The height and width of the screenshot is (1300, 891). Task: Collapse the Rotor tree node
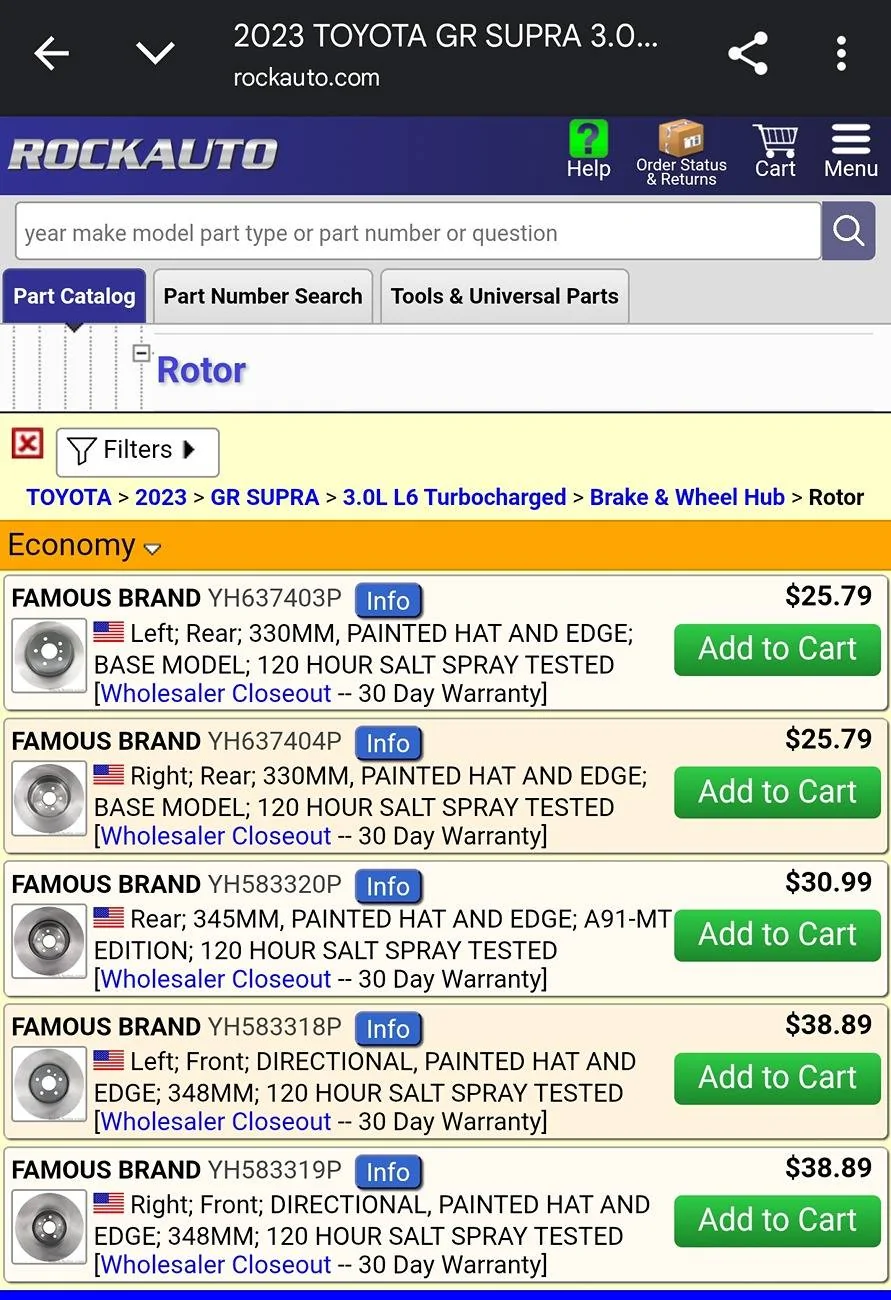coord(141,353)
